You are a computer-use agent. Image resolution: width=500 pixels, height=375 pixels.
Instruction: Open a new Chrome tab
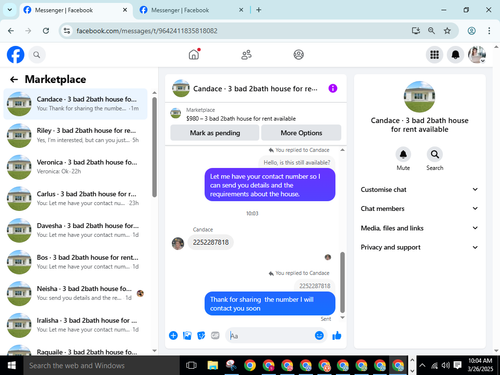click(x=259, y=10)
